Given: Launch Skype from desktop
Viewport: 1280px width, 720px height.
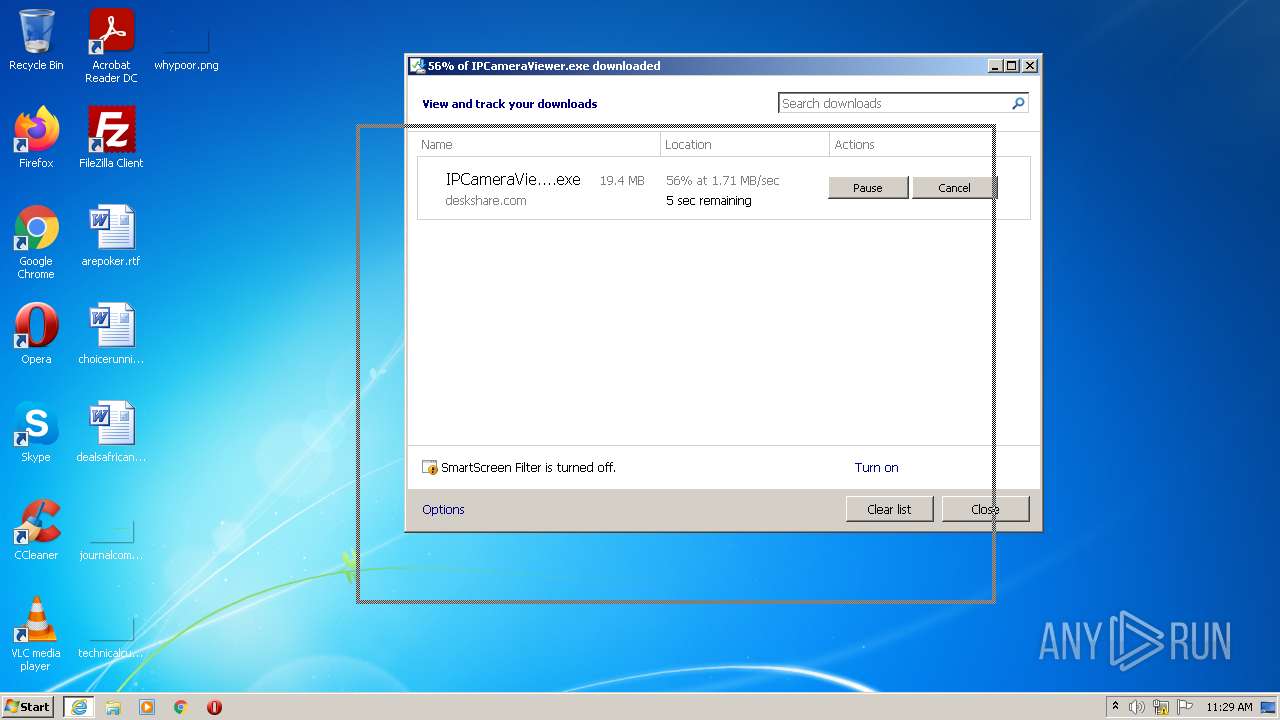Looking at the screenshot, I should 36,432.
